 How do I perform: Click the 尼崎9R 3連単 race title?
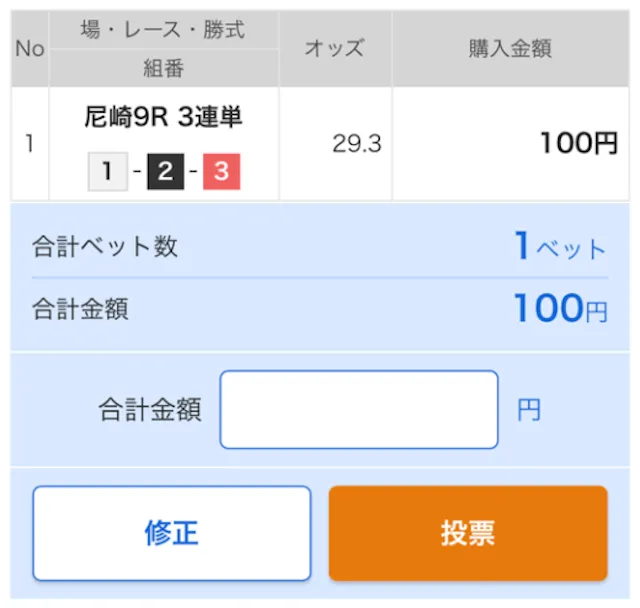pos(164,117)
